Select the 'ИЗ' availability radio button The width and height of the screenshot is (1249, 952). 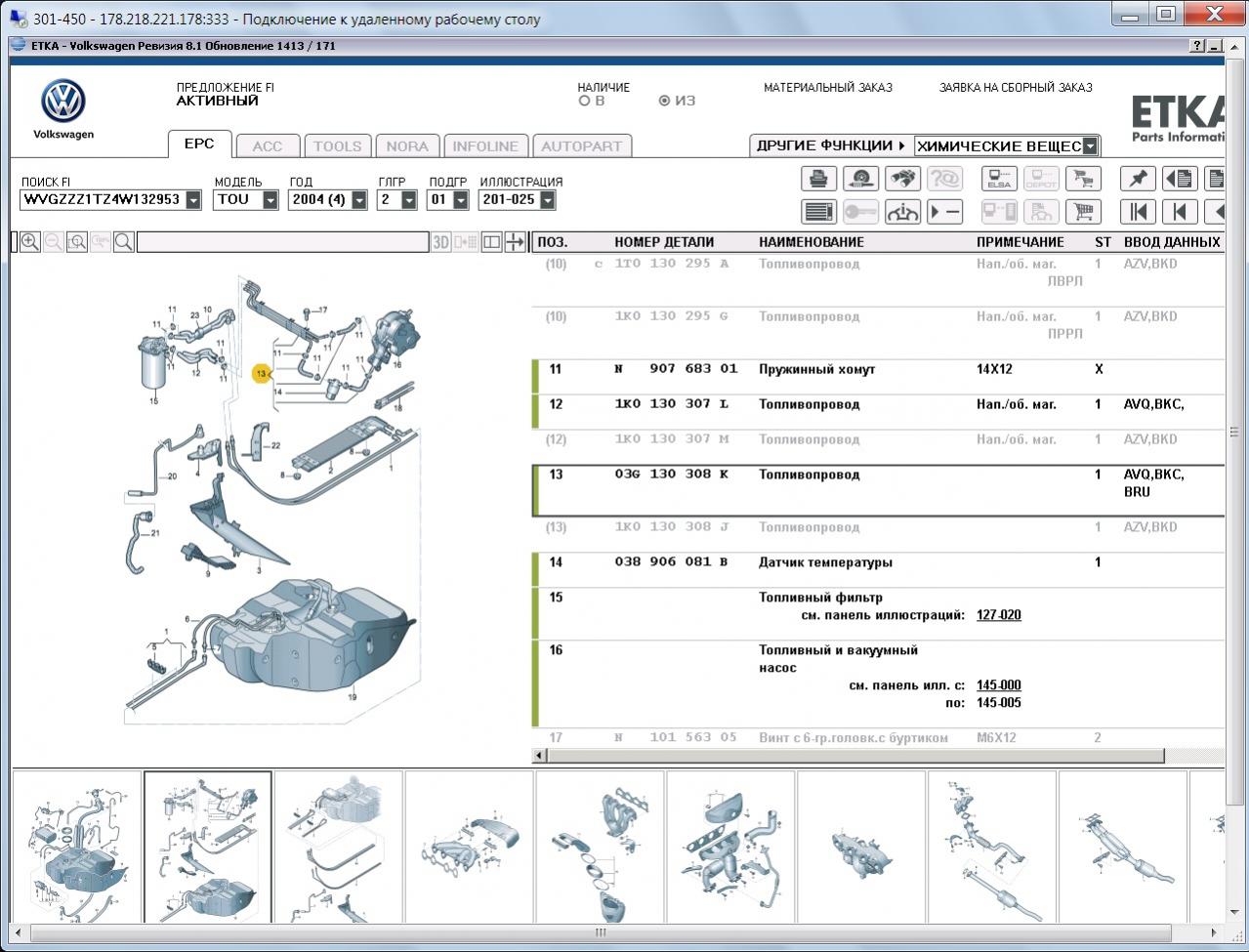tap(664, 101)
